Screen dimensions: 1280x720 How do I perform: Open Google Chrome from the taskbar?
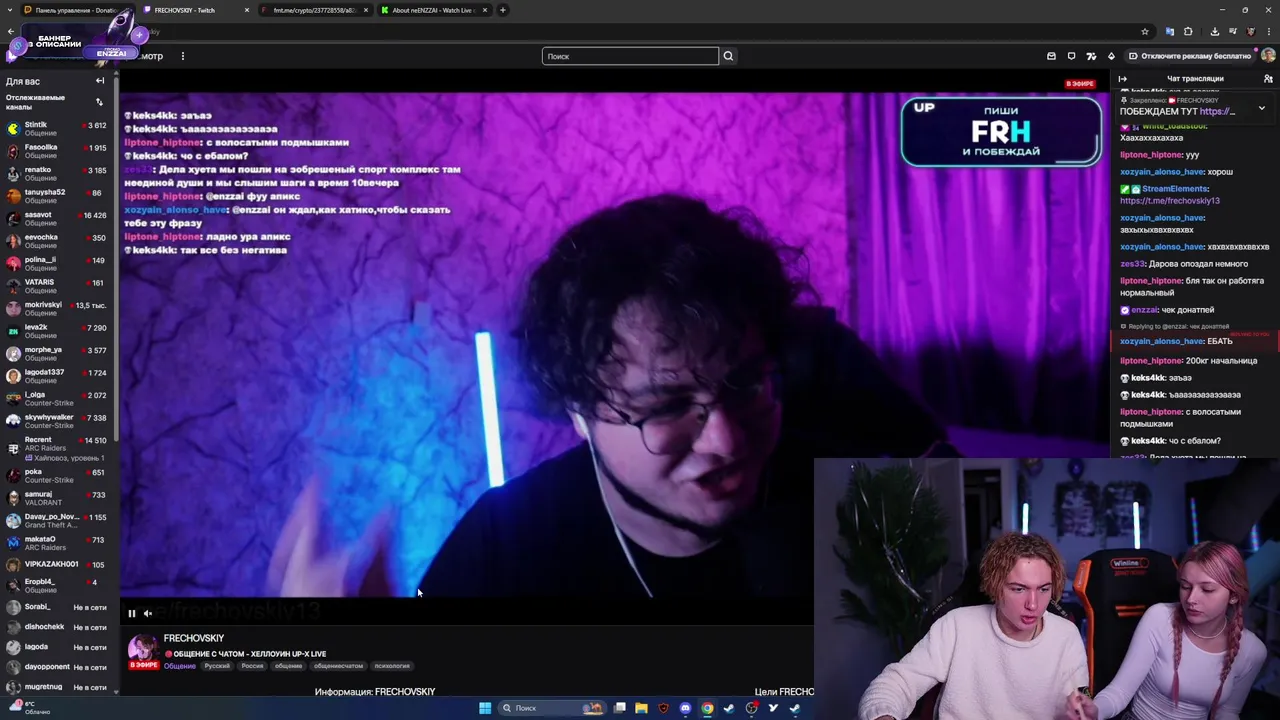tap(707, 708)
